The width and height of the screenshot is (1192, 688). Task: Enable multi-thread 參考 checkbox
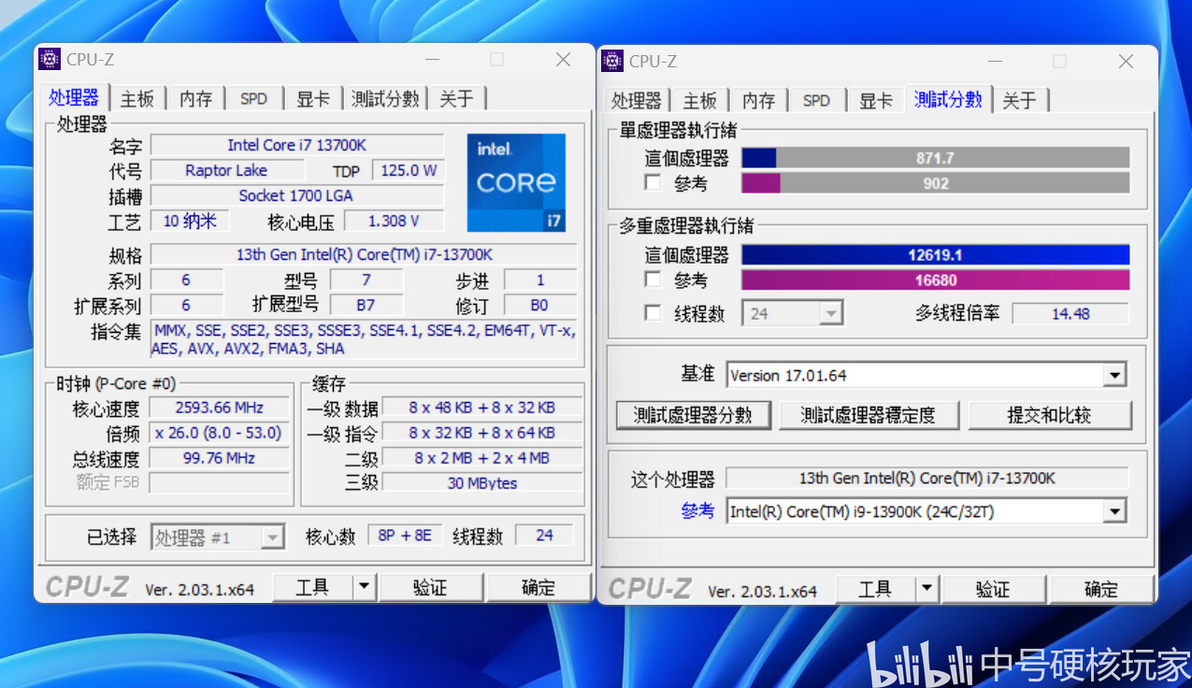[x=652, y=279]
